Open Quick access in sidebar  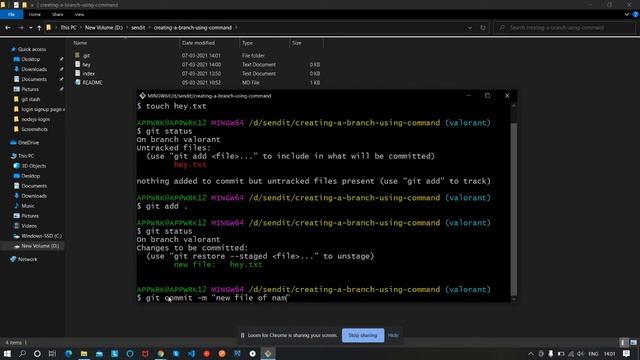tap(32, 49)
